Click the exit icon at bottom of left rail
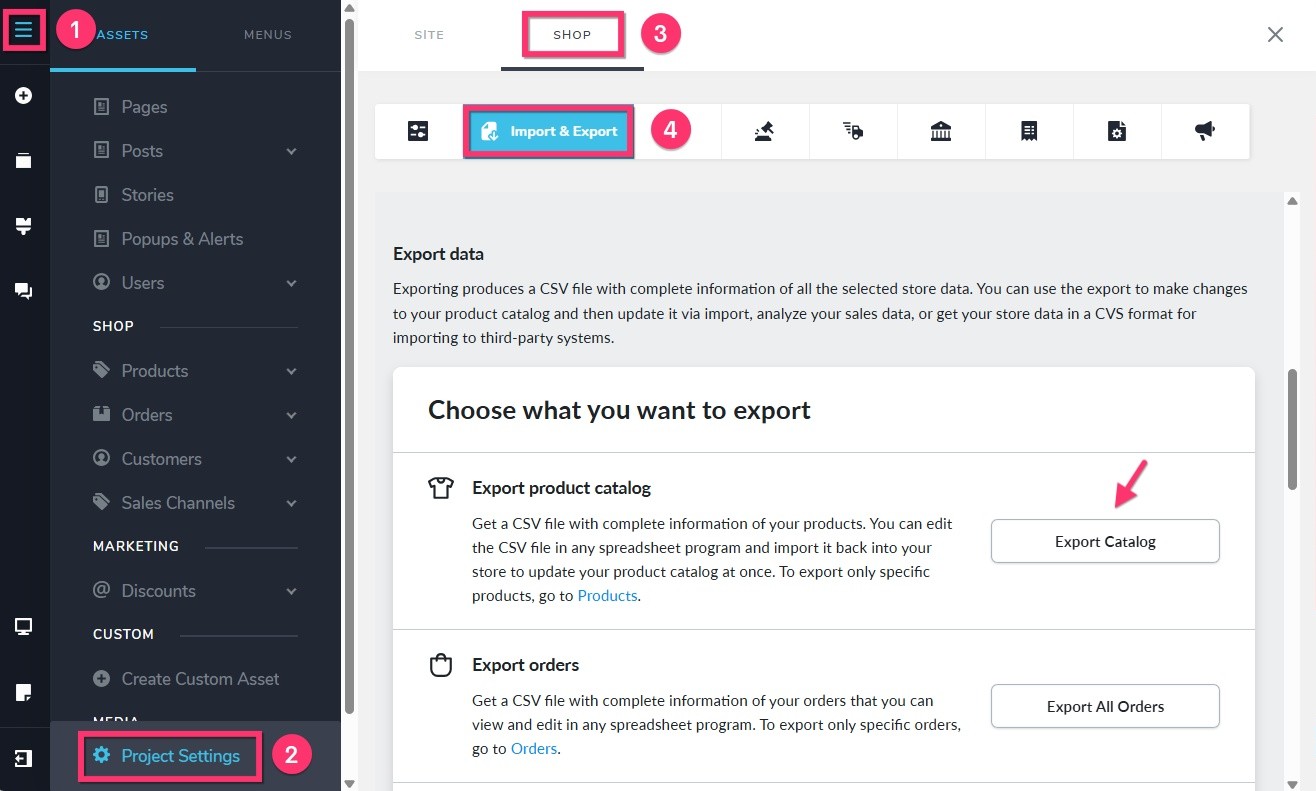 (24, 758)
